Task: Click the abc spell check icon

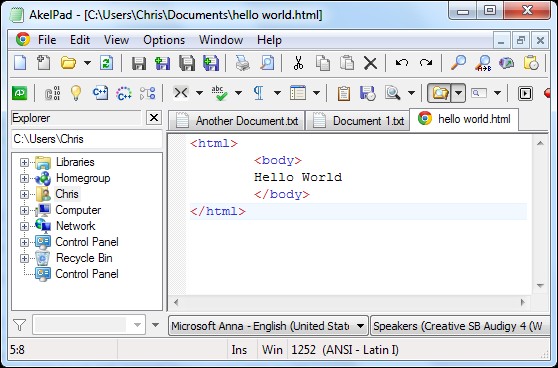Action: coord(219,93)
